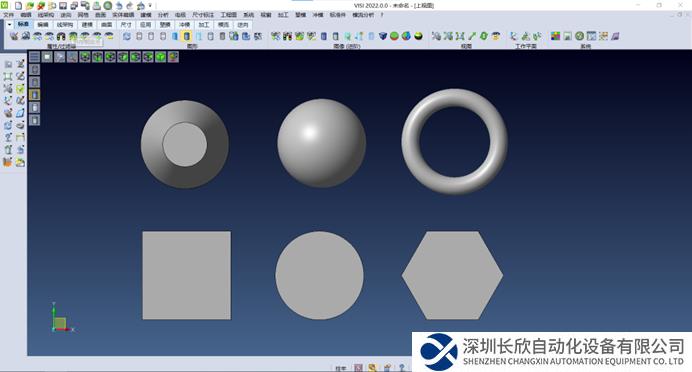Select the gray hexagon shape in the viewport
Viewport: 692px width, 372px height.
pos(452,275)
